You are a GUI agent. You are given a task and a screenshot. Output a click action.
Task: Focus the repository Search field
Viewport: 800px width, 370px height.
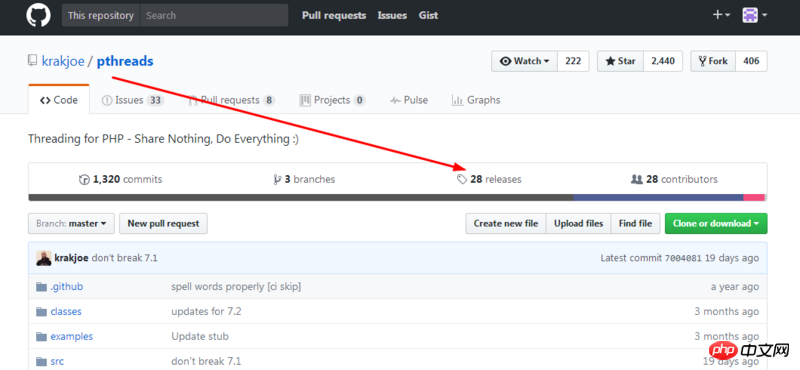pos(214,15)
